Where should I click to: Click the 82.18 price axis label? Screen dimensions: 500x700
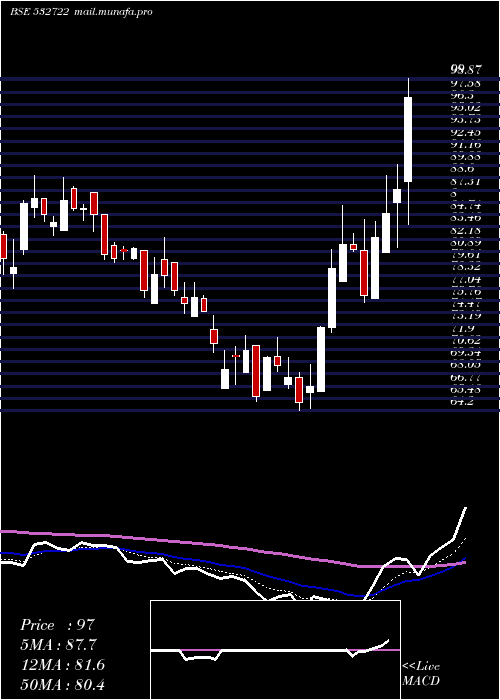pos(465,230)
